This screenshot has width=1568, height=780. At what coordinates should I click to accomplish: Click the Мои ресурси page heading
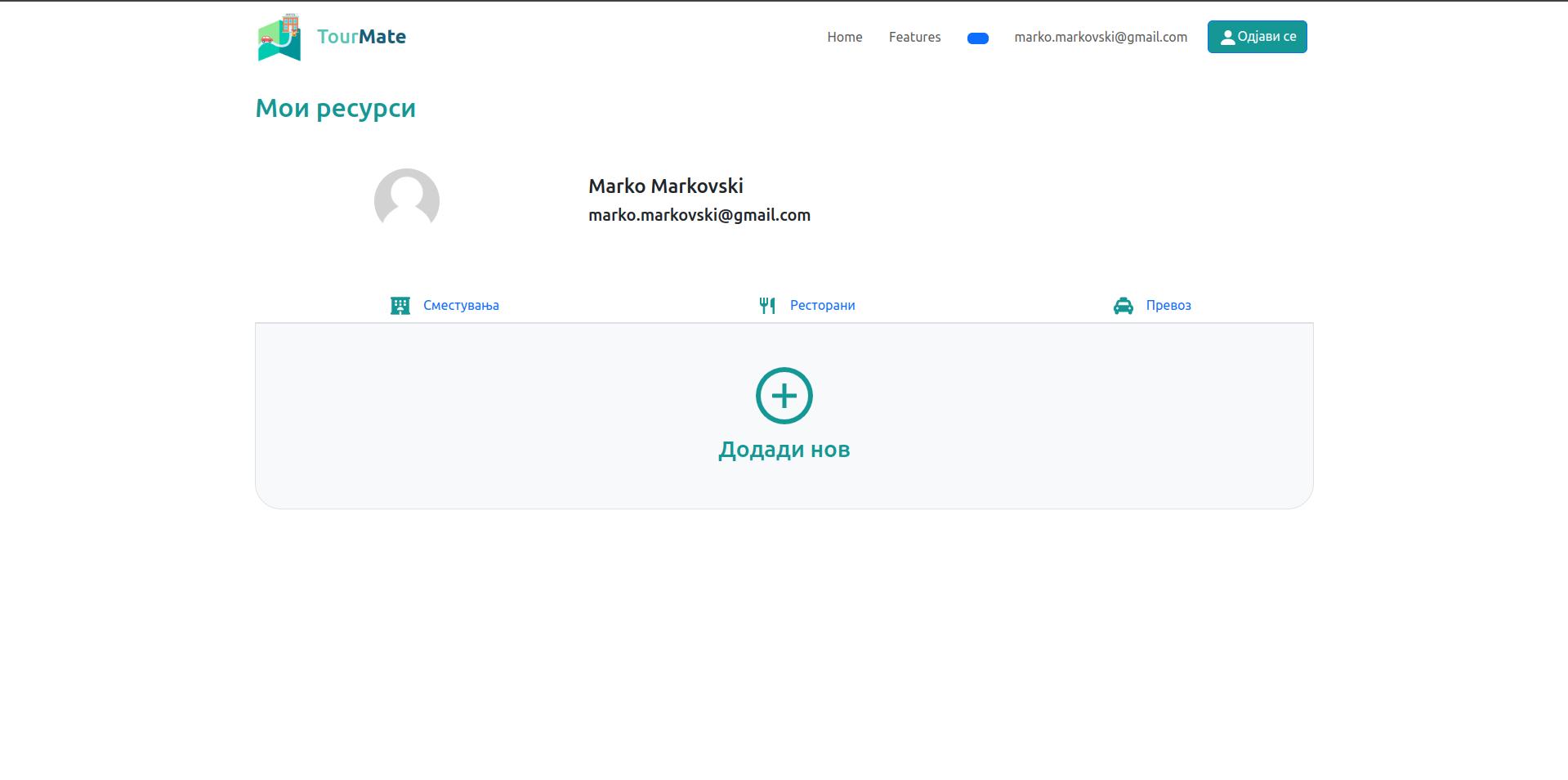pyautogui.click(x=335, y=108)
